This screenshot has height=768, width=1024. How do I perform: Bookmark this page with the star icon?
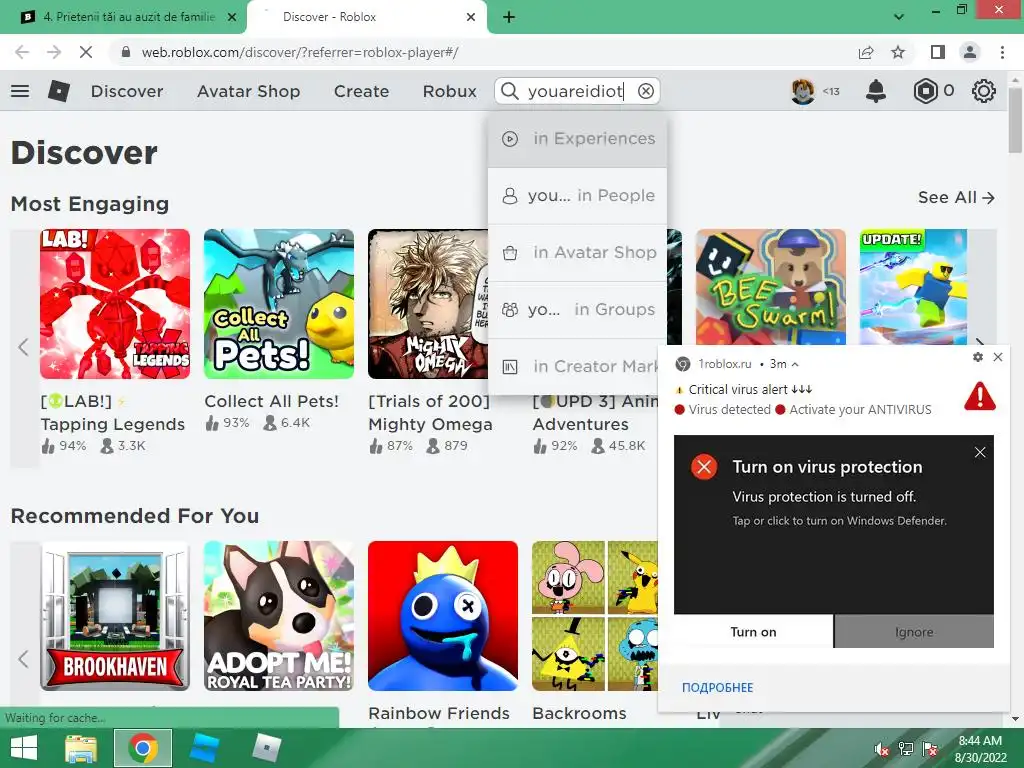[x=898, y=52]
